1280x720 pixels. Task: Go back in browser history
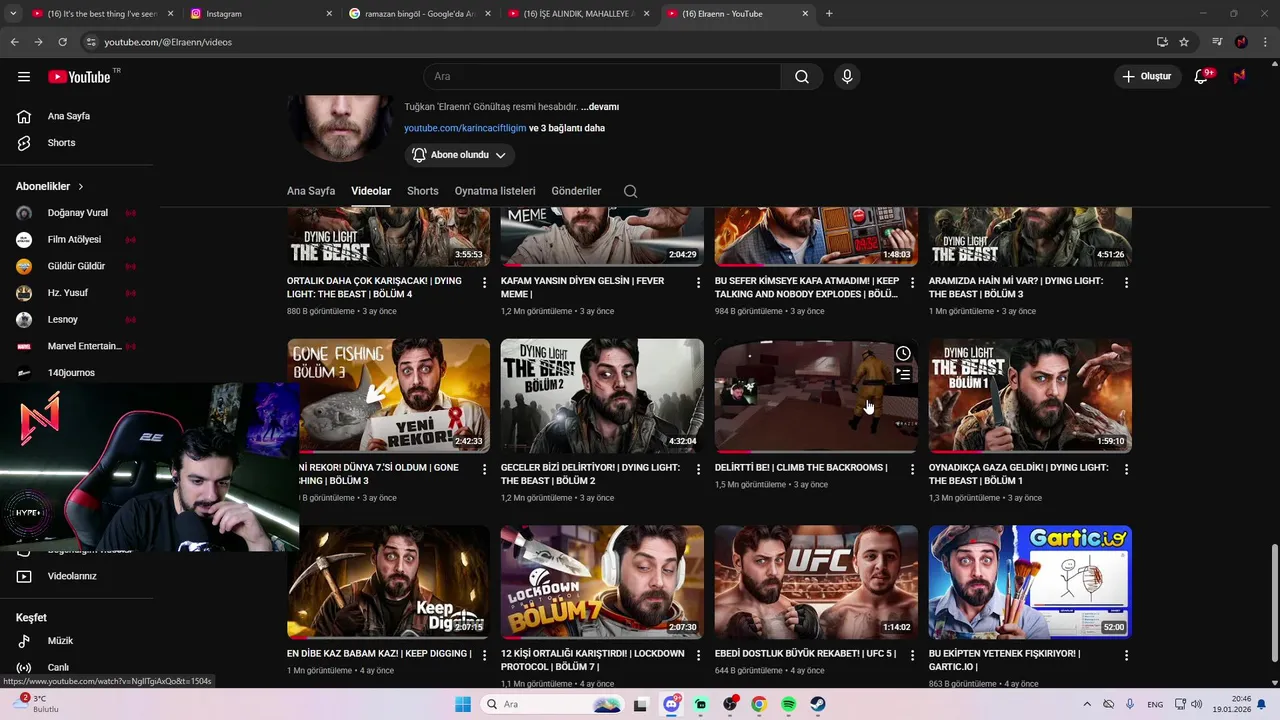[x=14, y=42]
